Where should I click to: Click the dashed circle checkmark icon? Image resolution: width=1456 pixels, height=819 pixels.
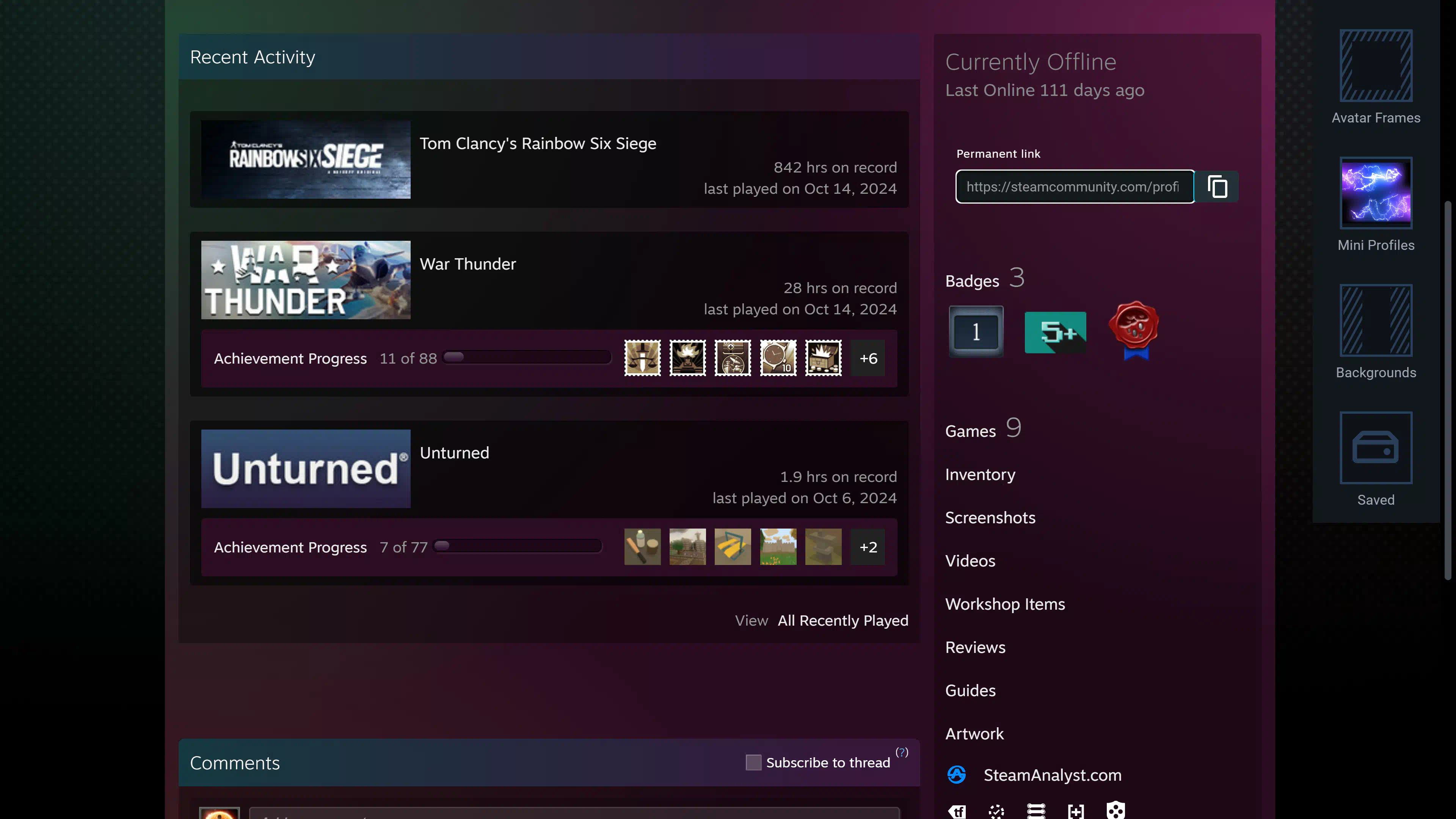coord(996,812)
